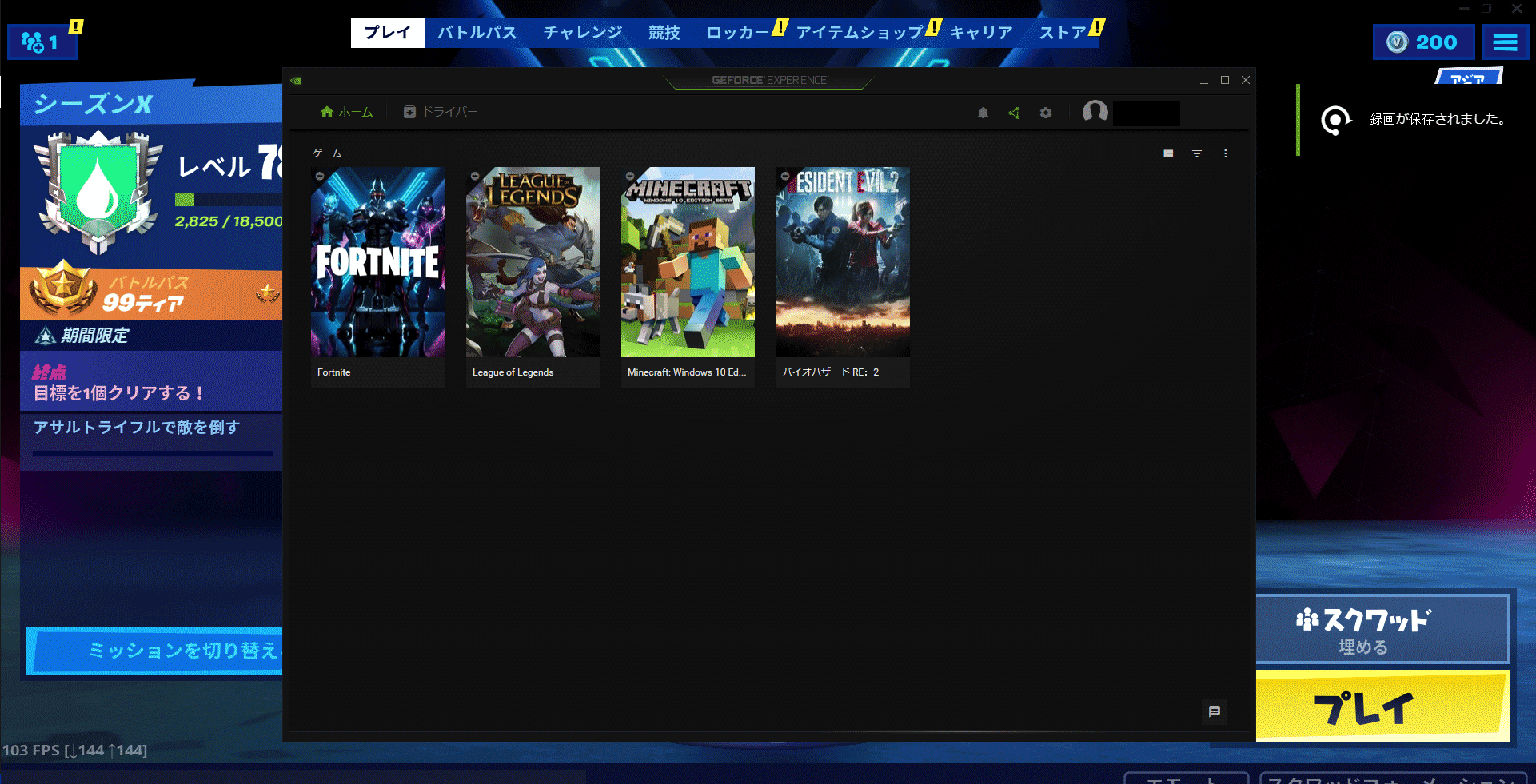Click the アジア region tag in Fortnite
This screenshot has width=1536, height=784.
(x=1469, y=77)
